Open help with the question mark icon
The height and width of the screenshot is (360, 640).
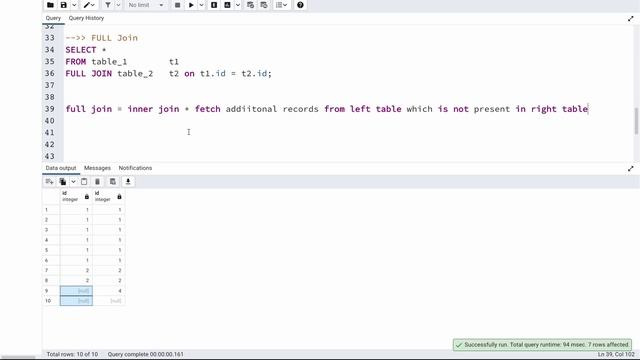[300, 5]
